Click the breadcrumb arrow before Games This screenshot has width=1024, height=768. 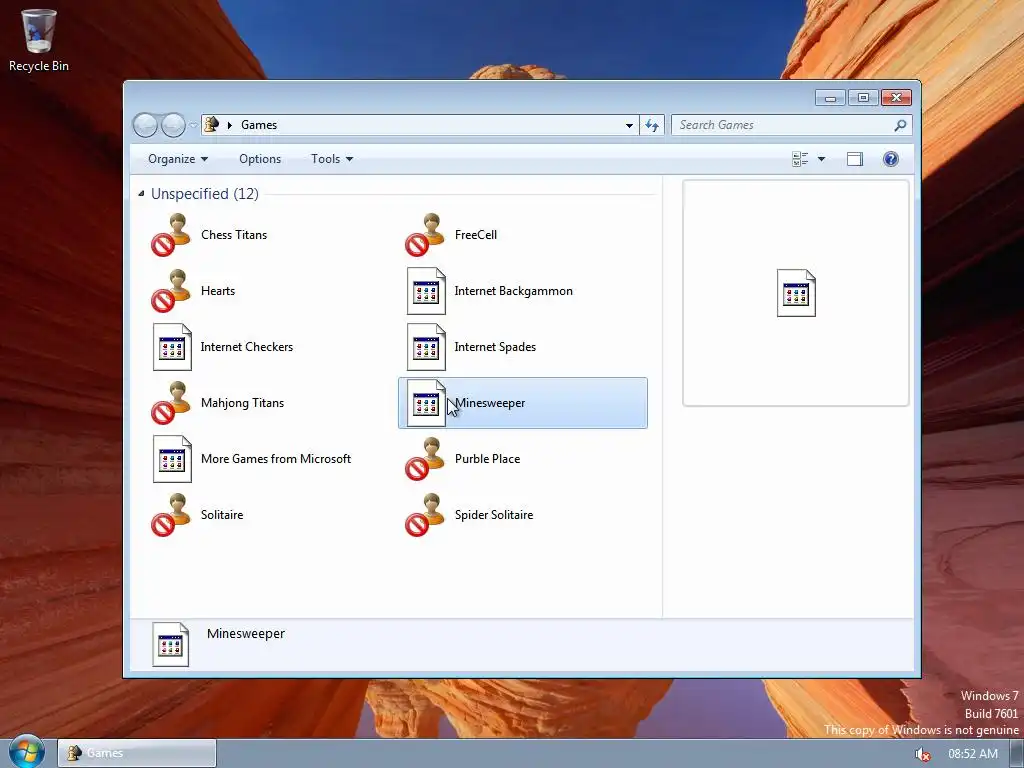(x=230, y=125)
